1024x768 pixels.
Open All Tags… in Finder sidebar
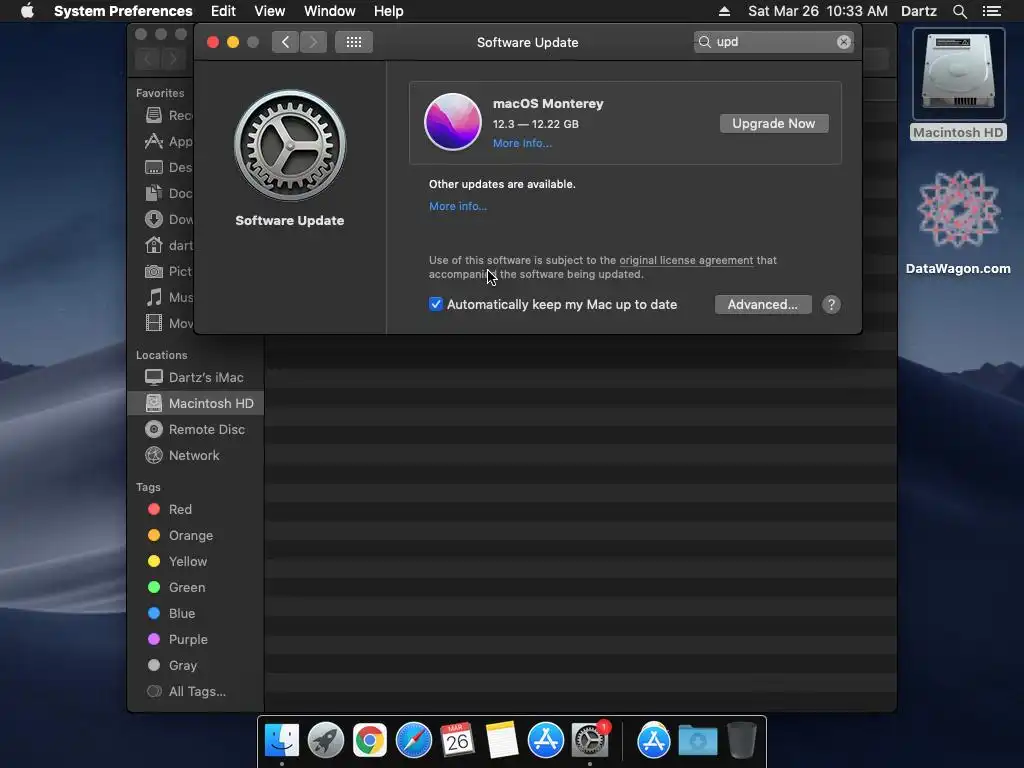[196, 692]
